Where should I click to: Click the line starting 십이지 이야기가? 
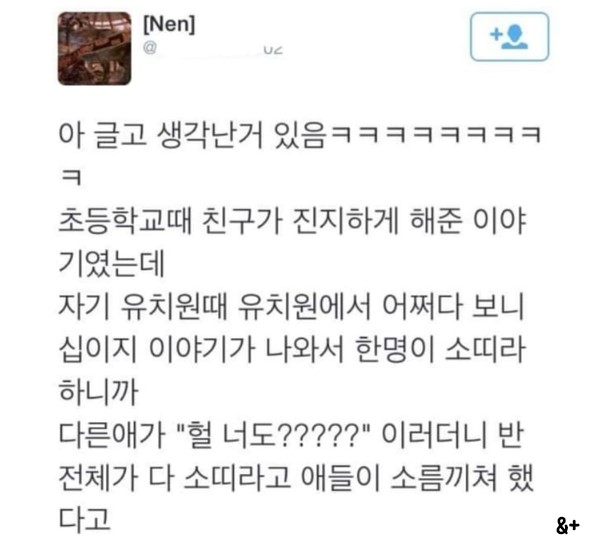pos(292,349)
